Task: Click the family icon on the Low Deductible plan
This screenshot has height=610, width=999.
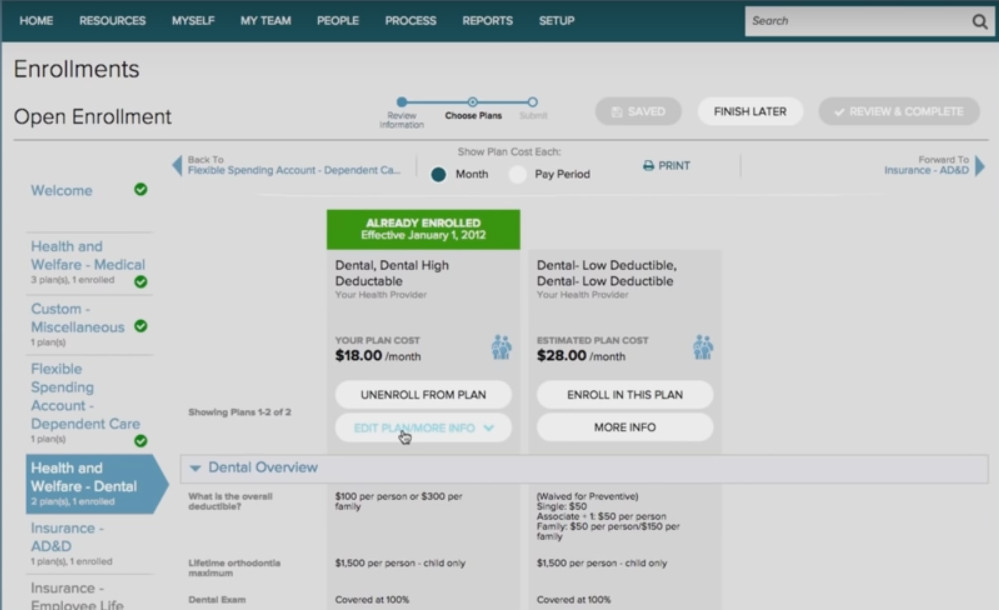Action: 703,345
